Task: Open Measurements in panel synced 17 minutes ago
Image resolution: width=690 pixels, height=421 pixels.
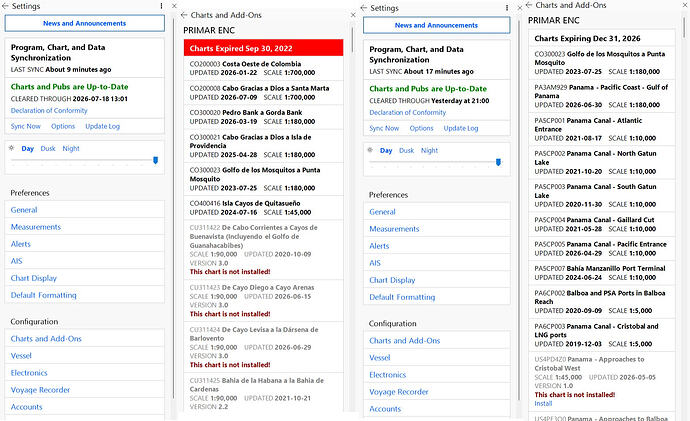Action: tap(437, 229)
